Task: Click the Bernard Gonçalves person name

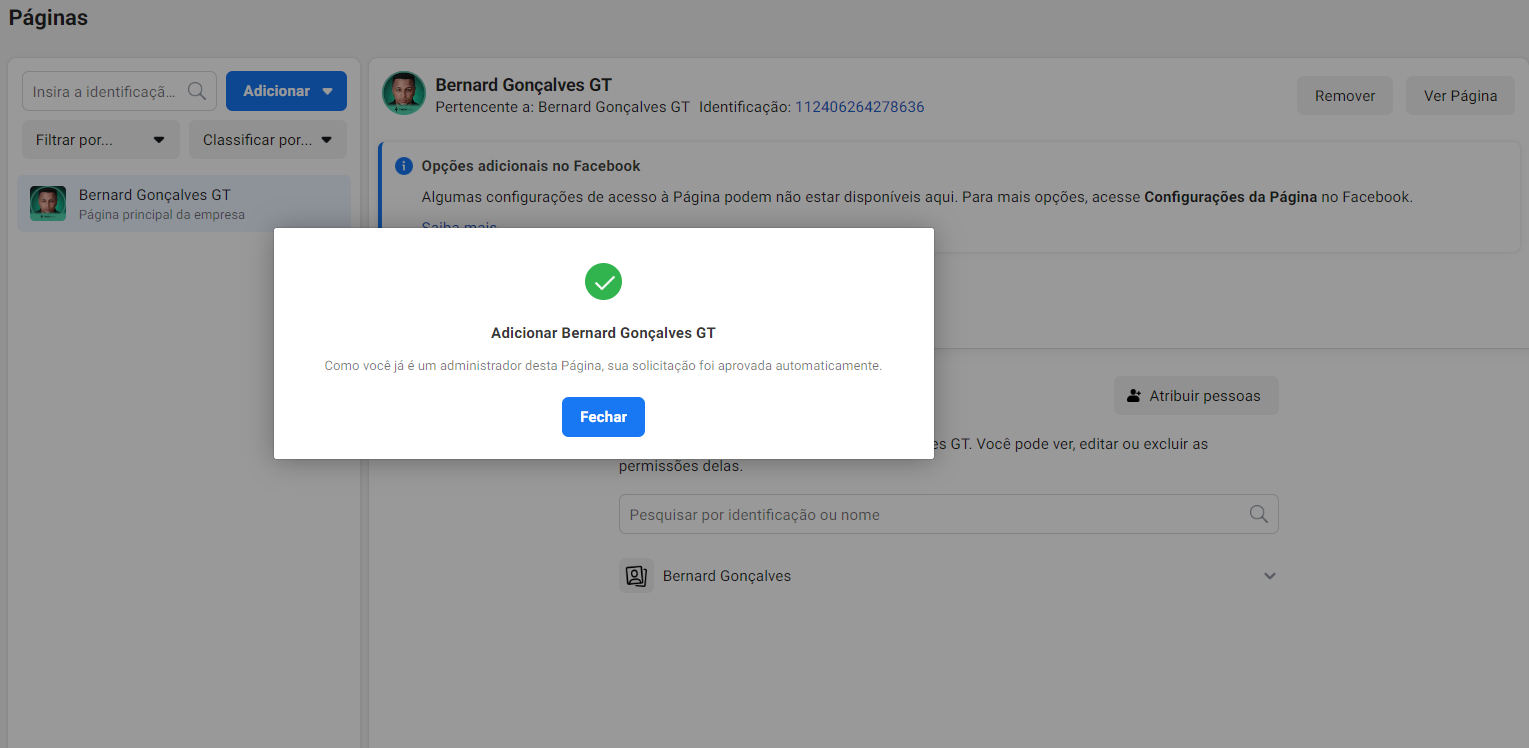Action: click(x=727, y=576)
